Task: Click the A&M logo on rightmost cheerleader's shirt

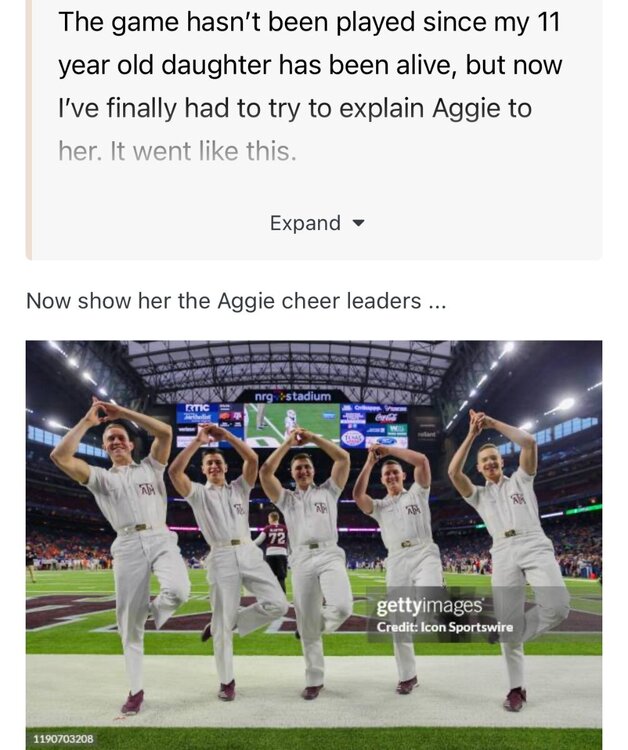Action: [x=517, y=498]
